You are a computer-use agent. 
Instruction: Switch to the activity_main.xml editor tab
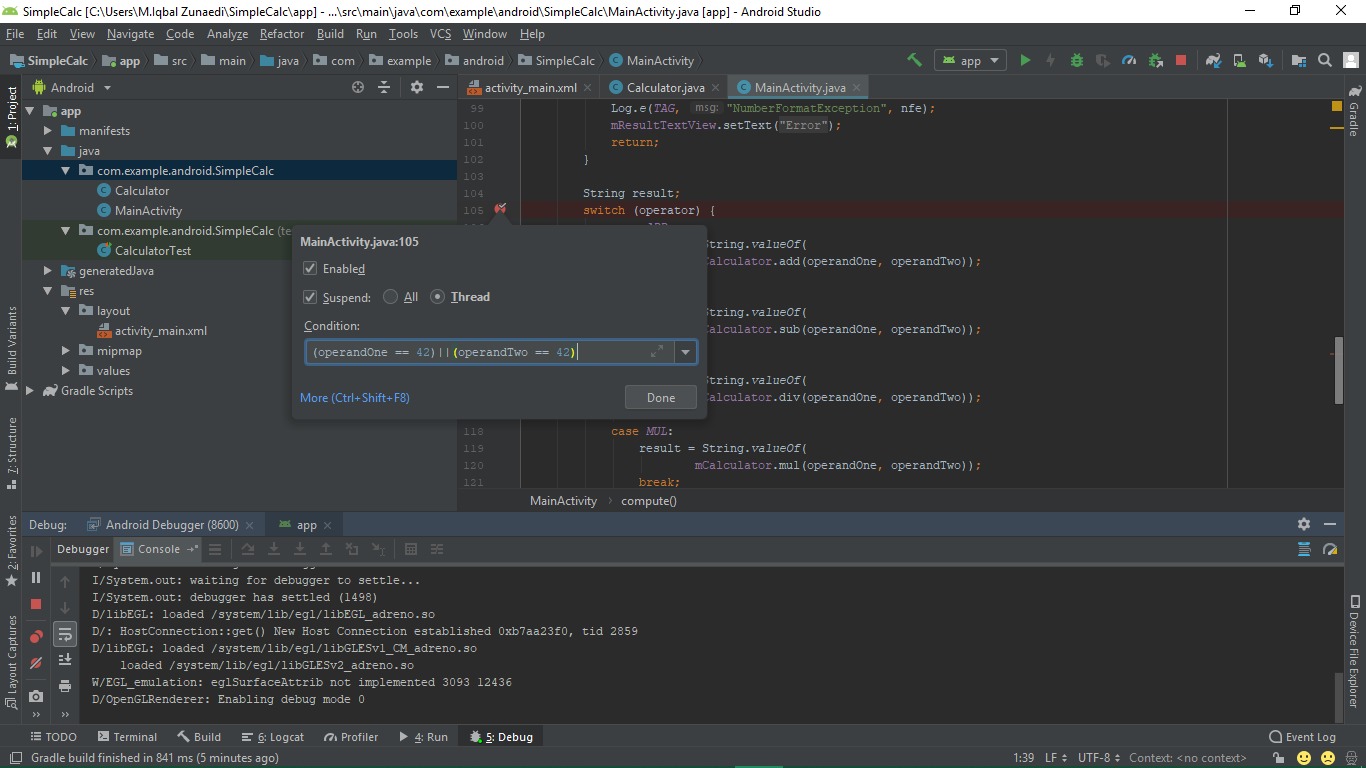pyautogui.click(x=531, y=87)
